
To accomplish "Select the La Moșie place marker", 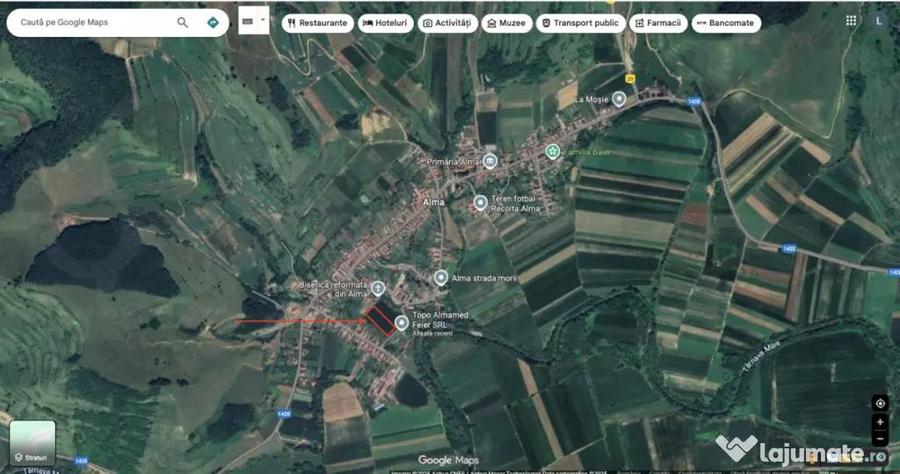I will point(619,98).
